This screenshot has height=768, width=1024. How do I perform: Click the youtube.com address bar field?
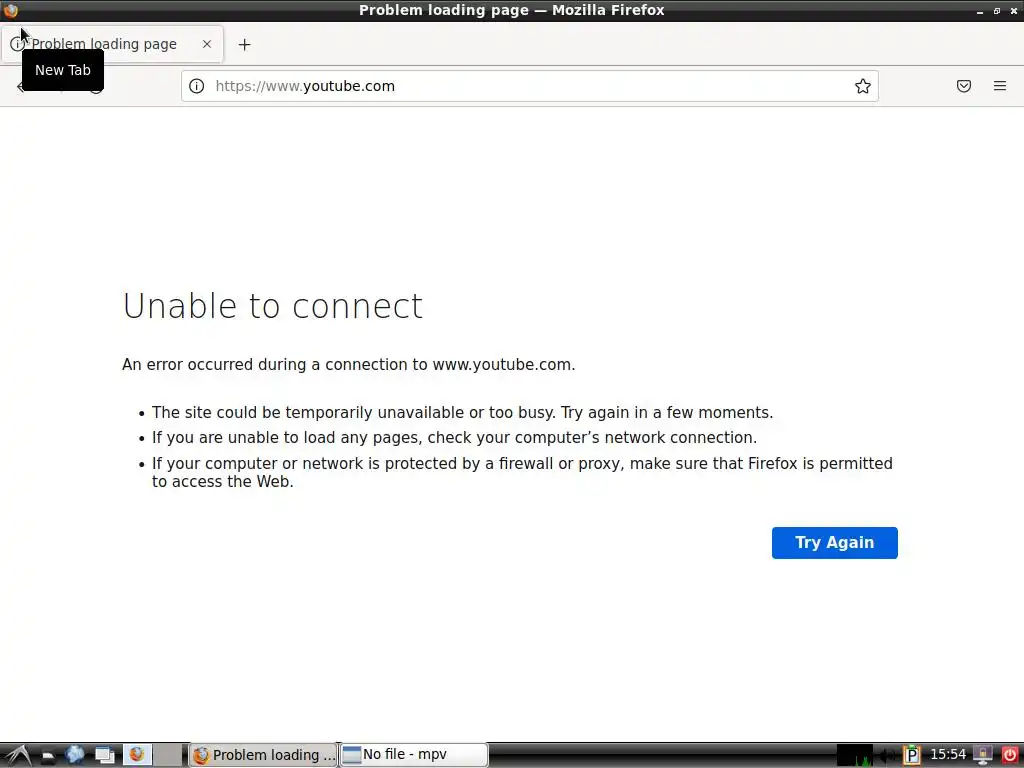tap(529, 86)
